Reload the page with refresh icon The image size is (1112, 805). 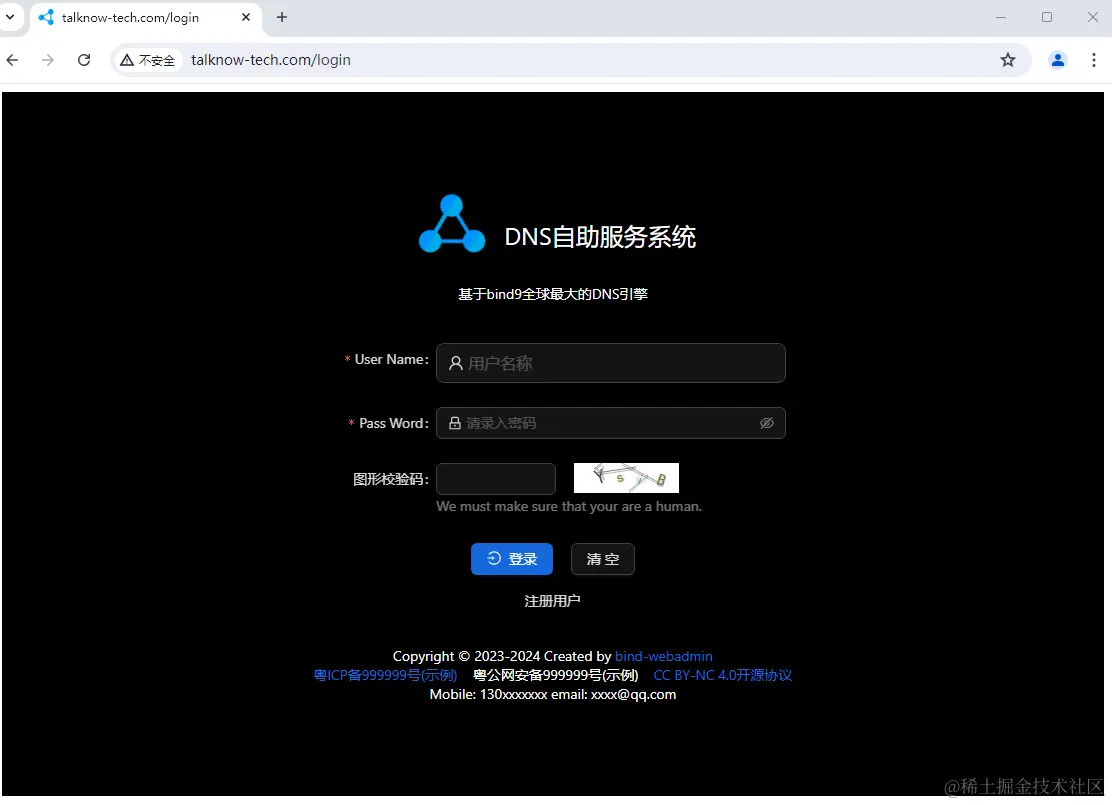point(84,60)
